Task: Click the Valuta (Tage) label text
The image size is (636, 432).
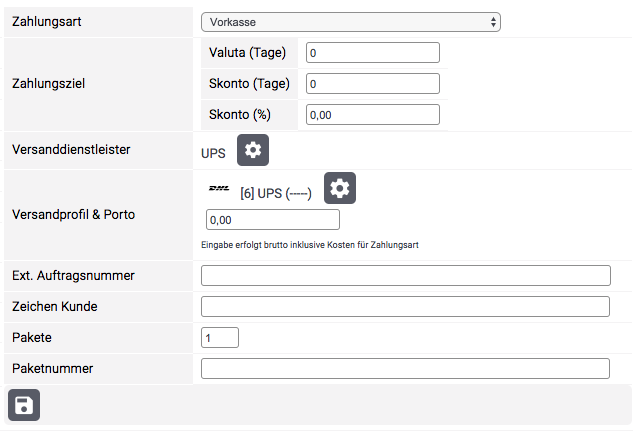Action: 248,53
